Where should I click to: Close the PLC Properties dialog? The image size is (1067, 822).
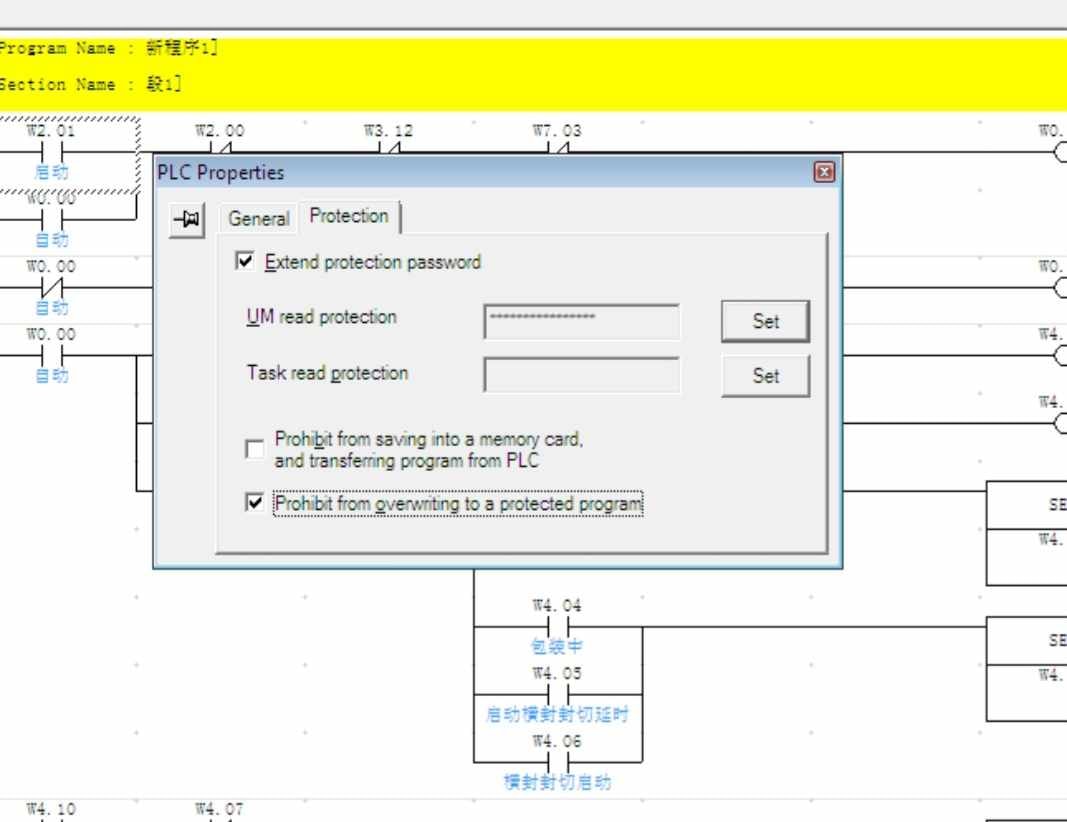tap(824, 172)
